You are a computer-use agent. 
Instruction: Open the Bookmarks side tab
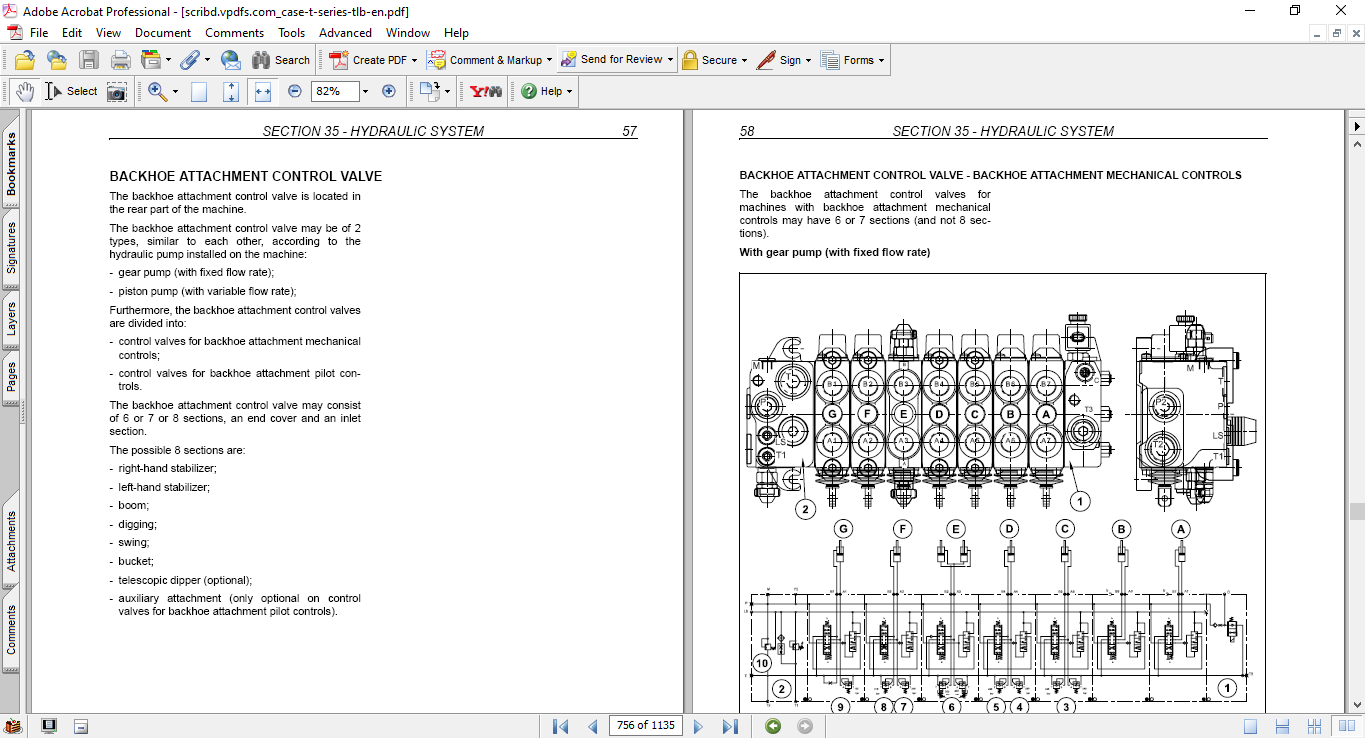click(11, 164)
